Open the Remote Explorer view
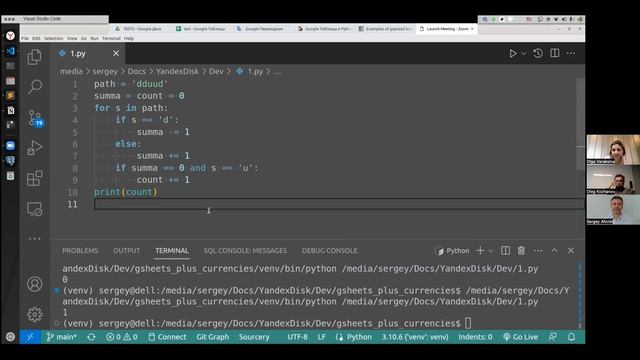The height and width of the screenshot is (360, 640). tap(34, 209)
